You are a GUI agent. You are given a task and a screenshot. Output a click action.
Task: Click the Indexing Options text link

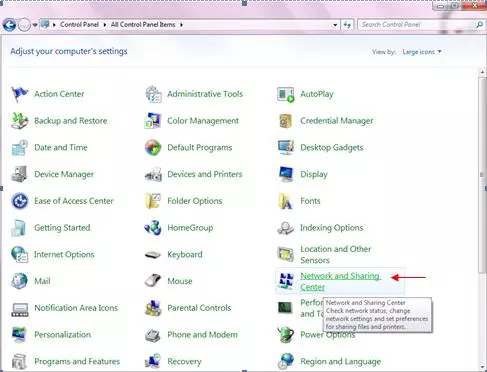[x=332, y=228]
